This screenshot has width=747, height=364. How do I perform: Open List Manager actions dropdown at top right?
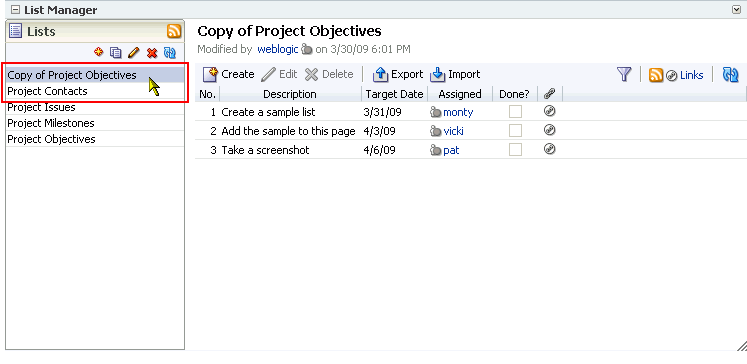pos(737,10)
